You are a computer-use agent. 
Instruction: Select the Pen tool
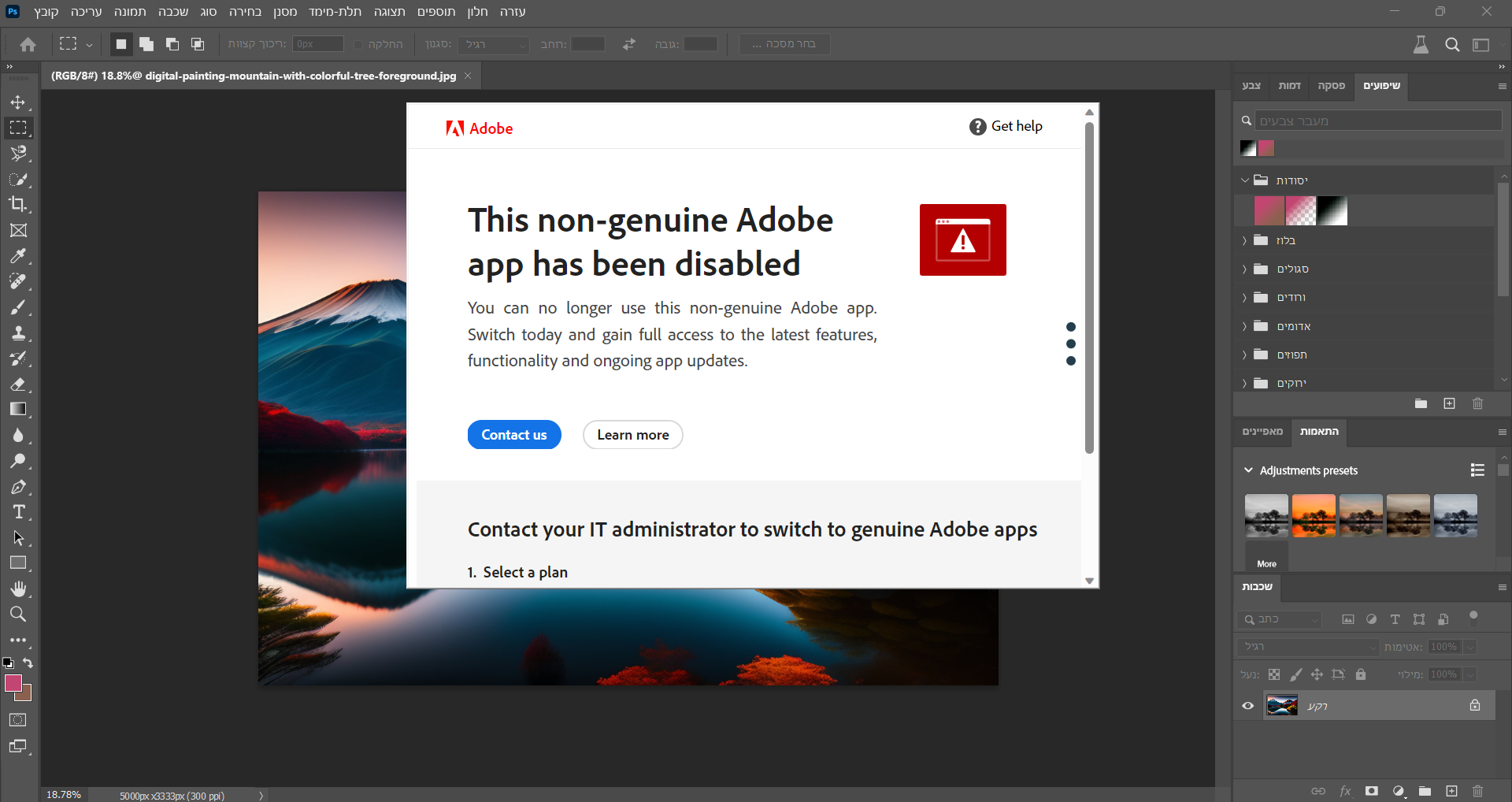pyautogui.click(x=18, y=487)
